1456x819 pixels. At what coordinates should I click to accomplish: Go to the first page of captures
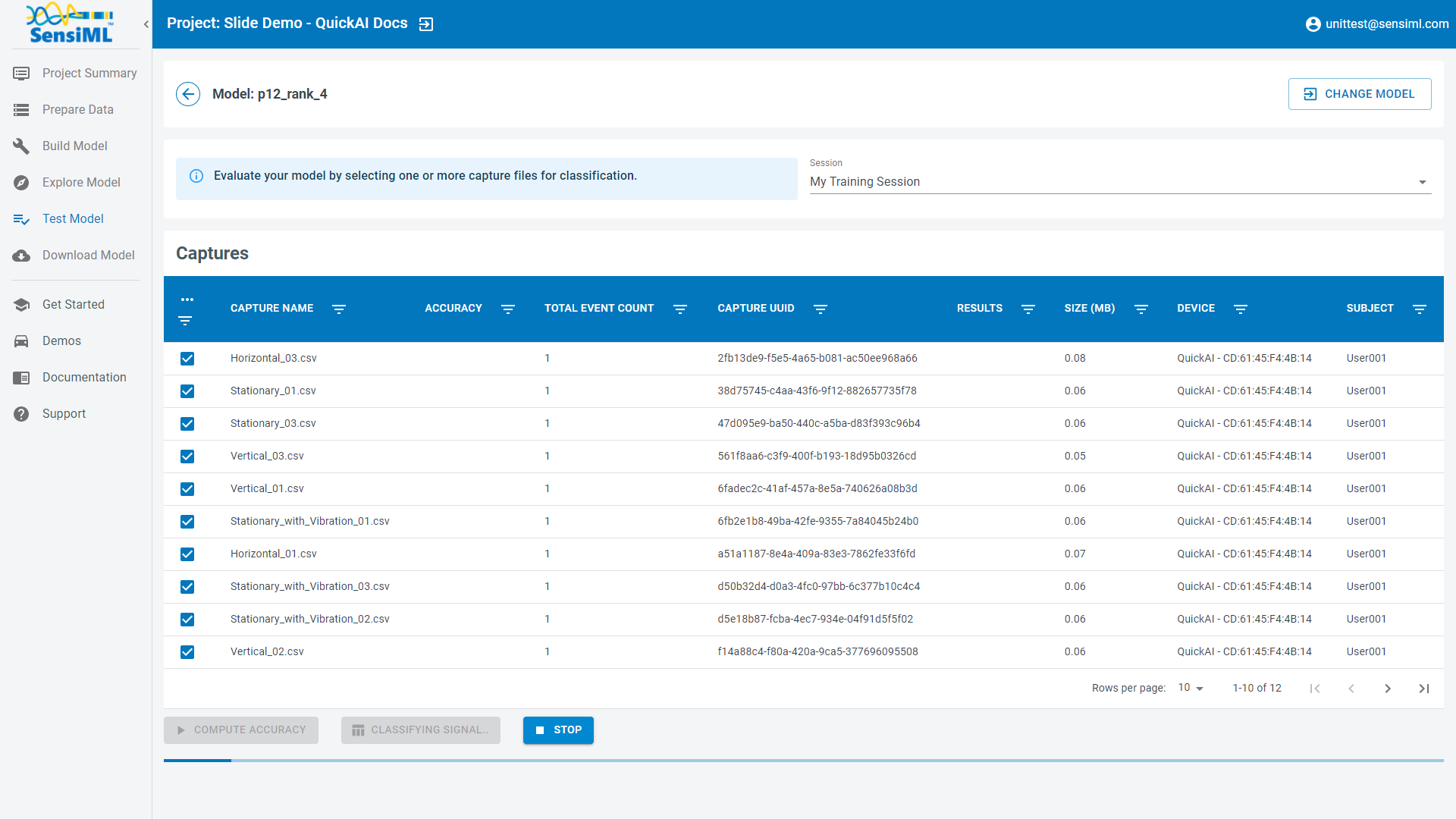[x=1315, y=689]
